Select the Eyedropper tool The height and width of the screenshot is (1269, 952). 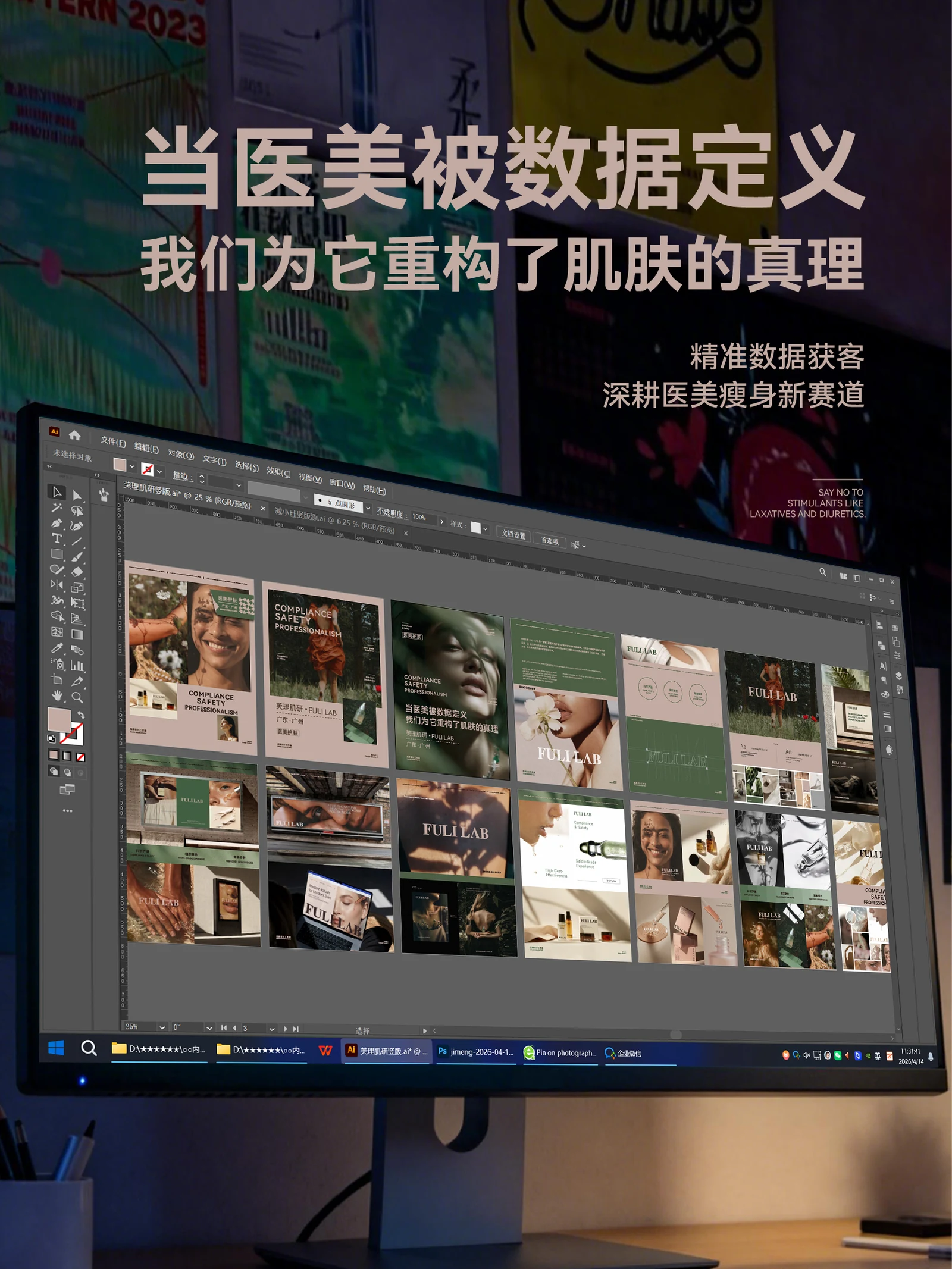tap(57, 648)
